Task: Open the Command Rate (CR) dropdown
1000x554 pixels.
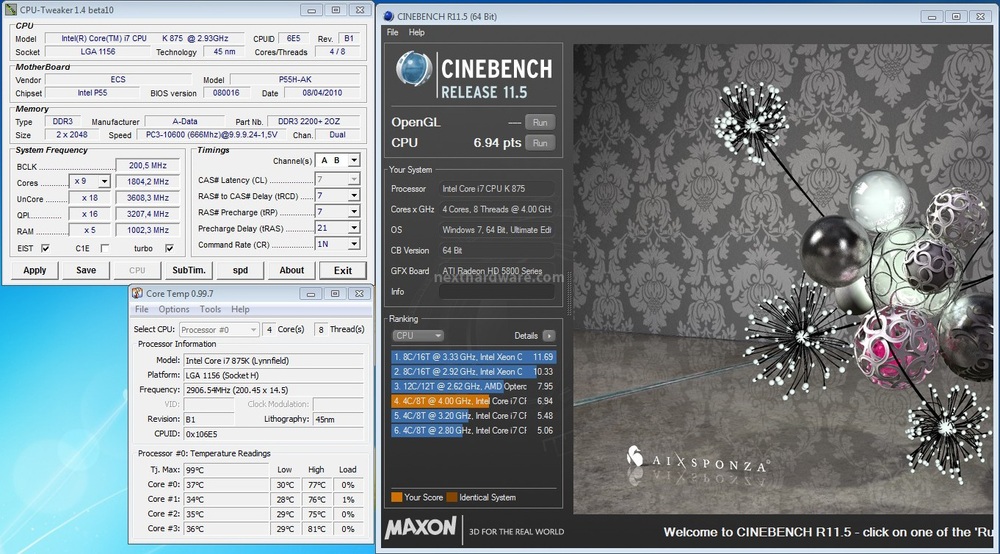Action: [x=353, y=244]
